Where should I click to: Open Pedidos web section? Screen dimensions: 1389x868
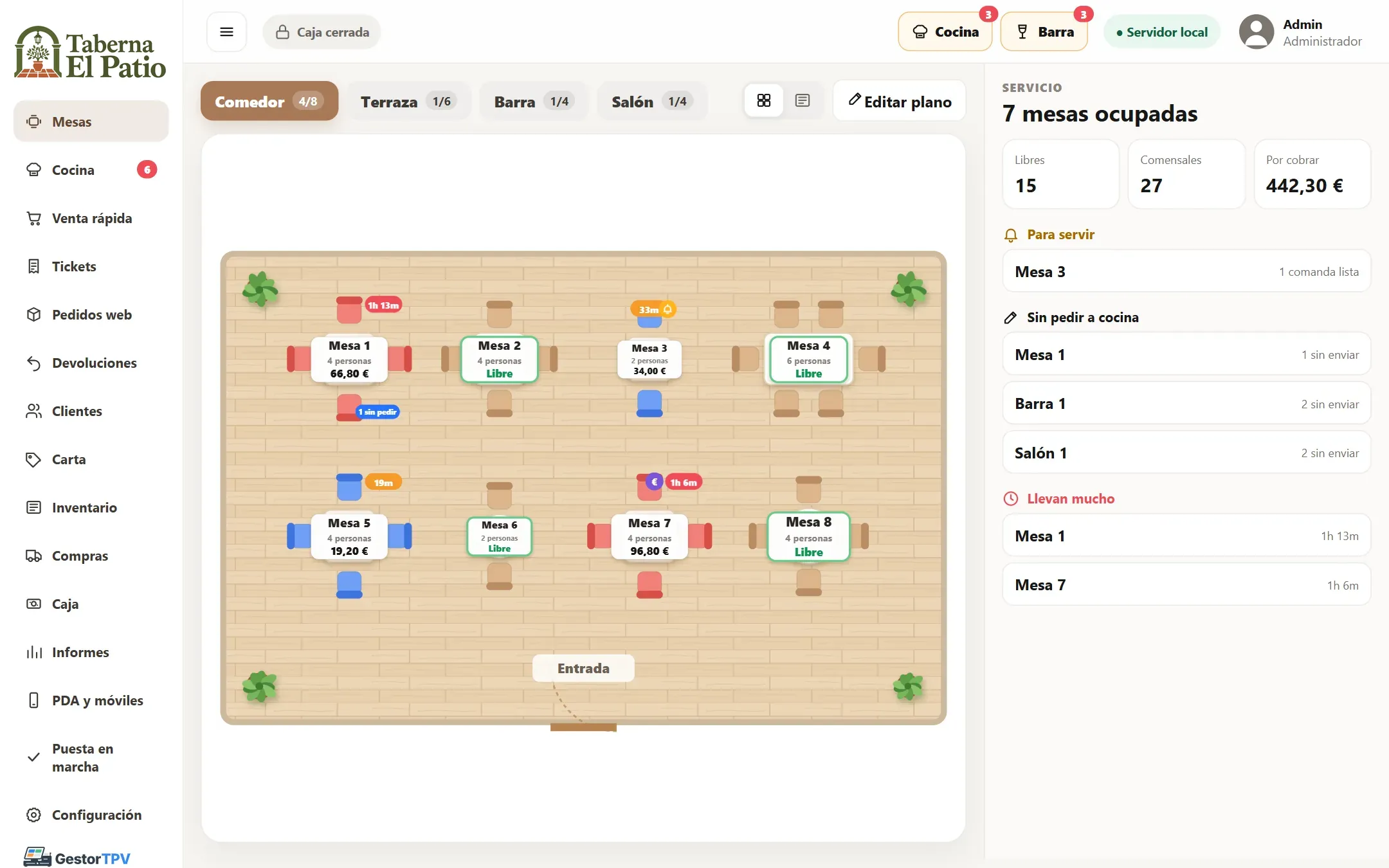[91, 314]
